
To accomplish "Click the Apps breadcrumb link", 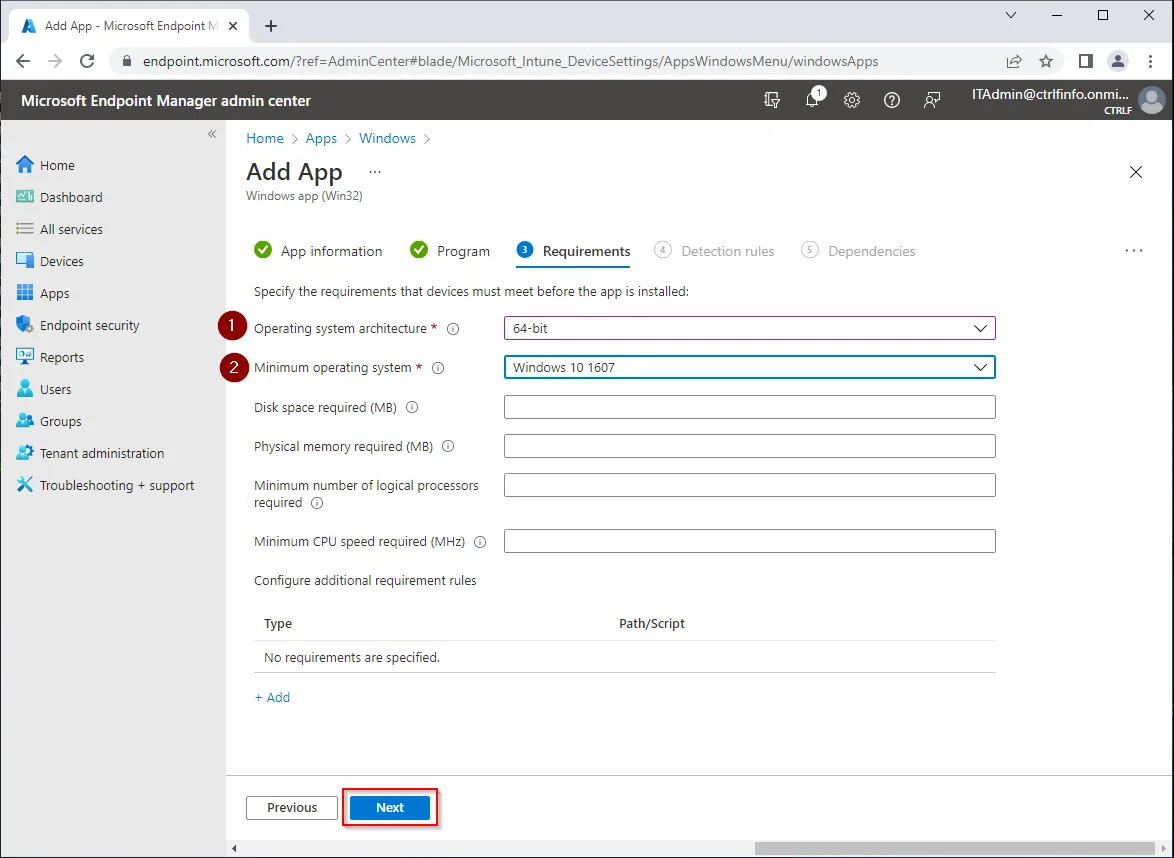I will click(321, 139).
